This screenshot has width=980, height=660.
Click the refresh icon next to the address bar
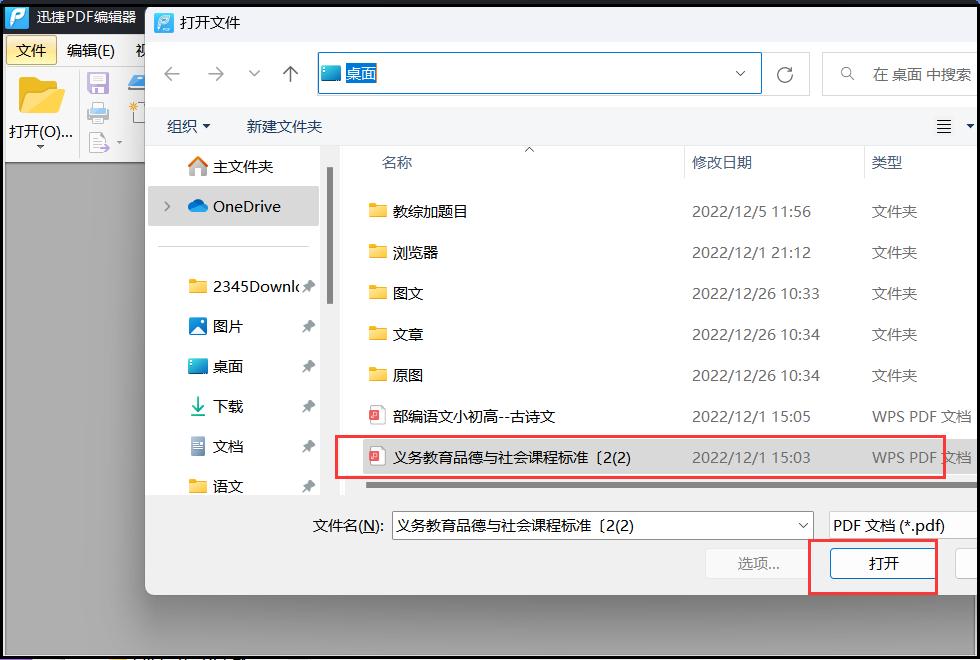pyautogui.click(x=786, y=73)
